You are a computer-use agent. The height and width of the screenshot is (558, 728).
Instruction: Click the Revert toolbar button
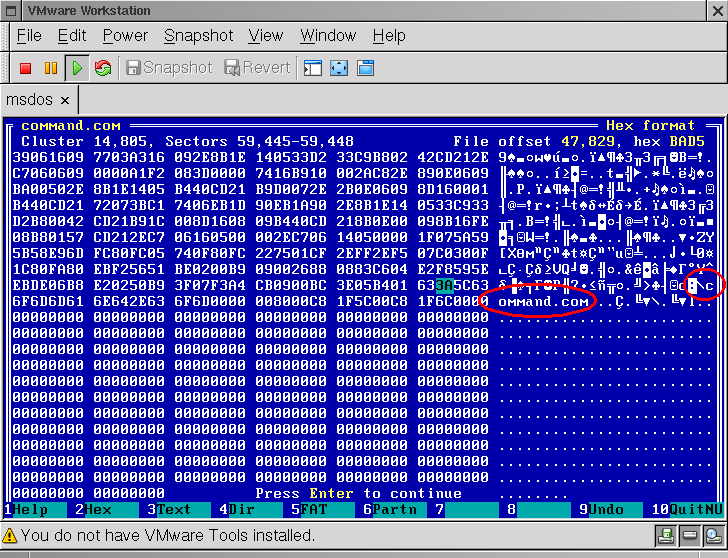click(258, 68)
